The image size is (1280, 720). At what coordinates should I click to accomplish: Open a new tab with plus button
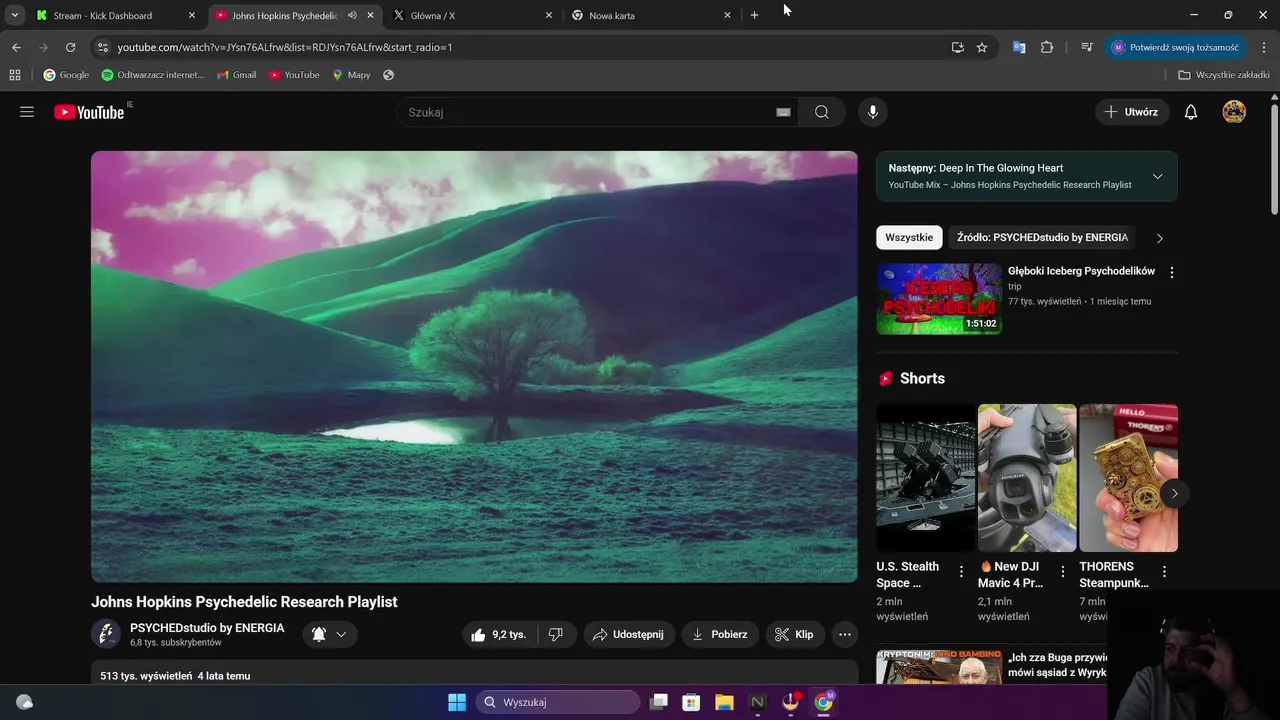tap(754, 15)
